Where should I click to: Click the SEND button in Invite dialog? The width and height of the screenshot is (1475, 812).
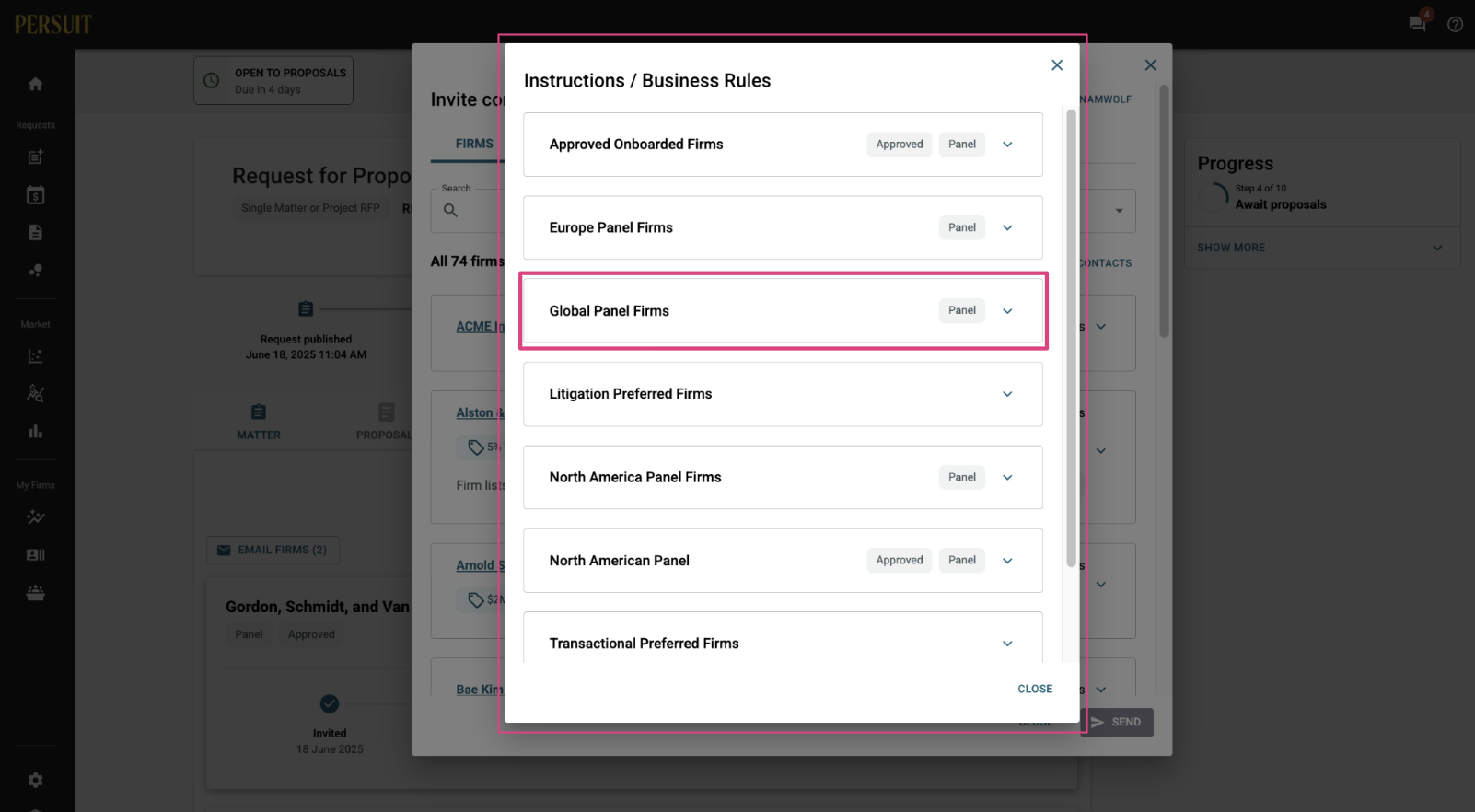point(1117,722)
